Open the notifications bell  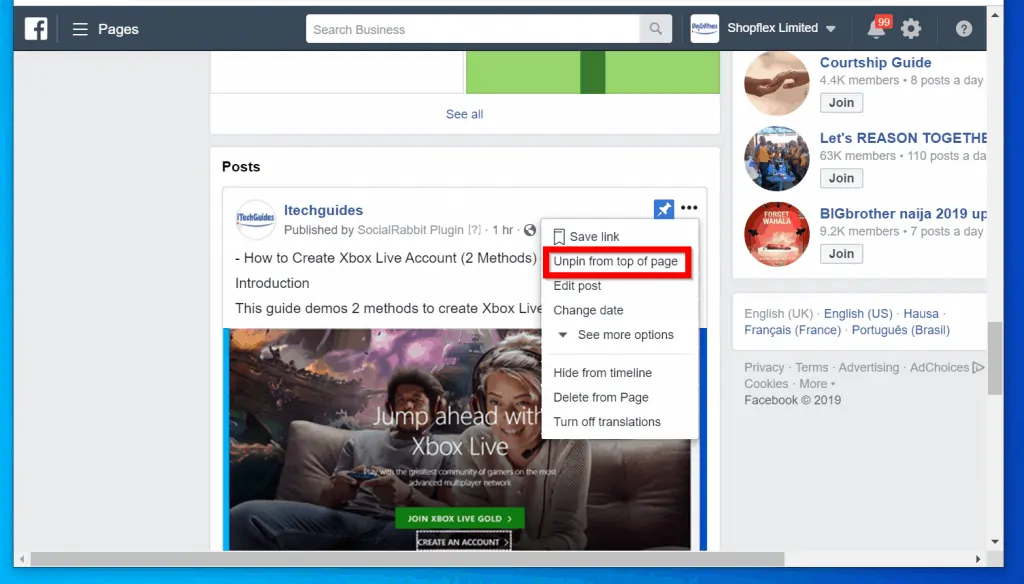point(877,28)
